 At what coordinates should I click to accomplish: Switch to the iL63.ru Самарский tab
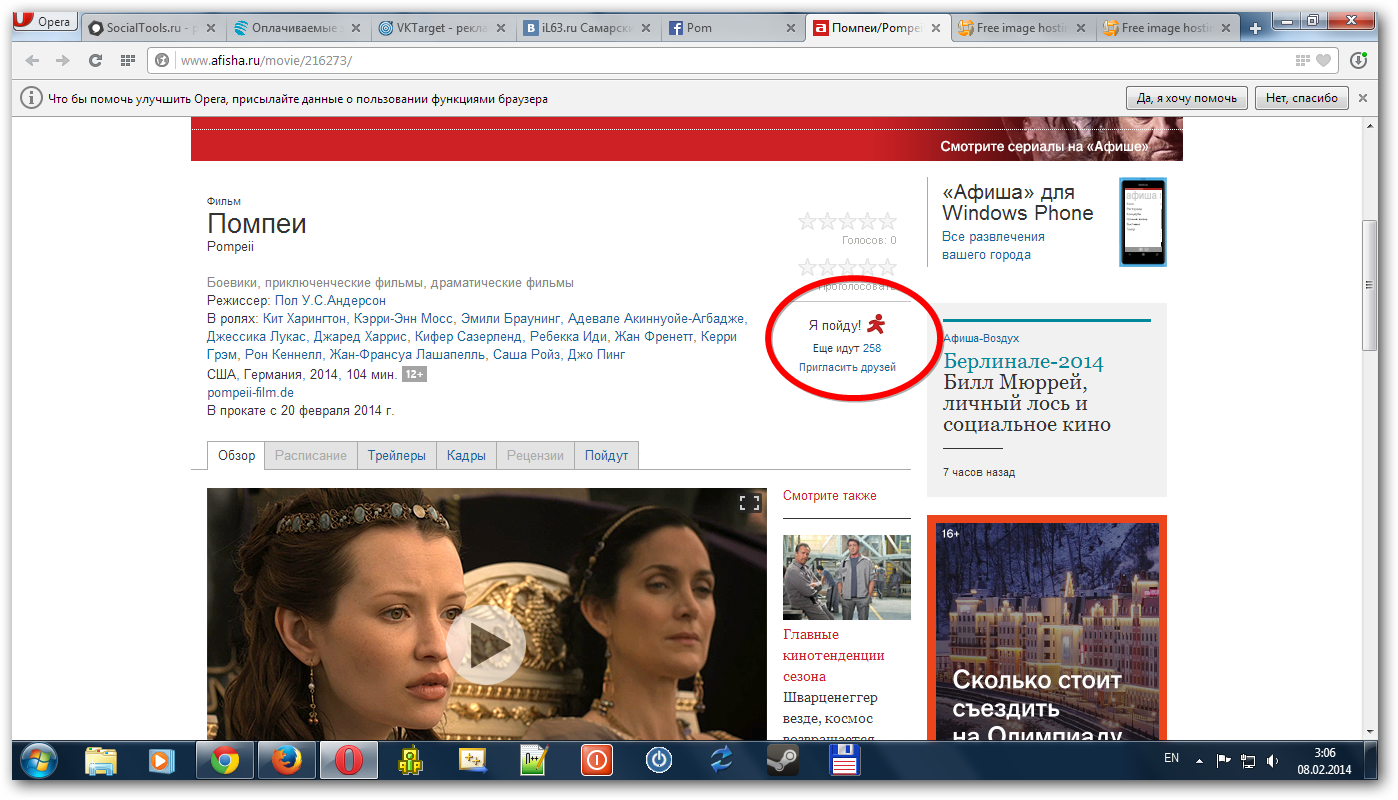[587, 28]
